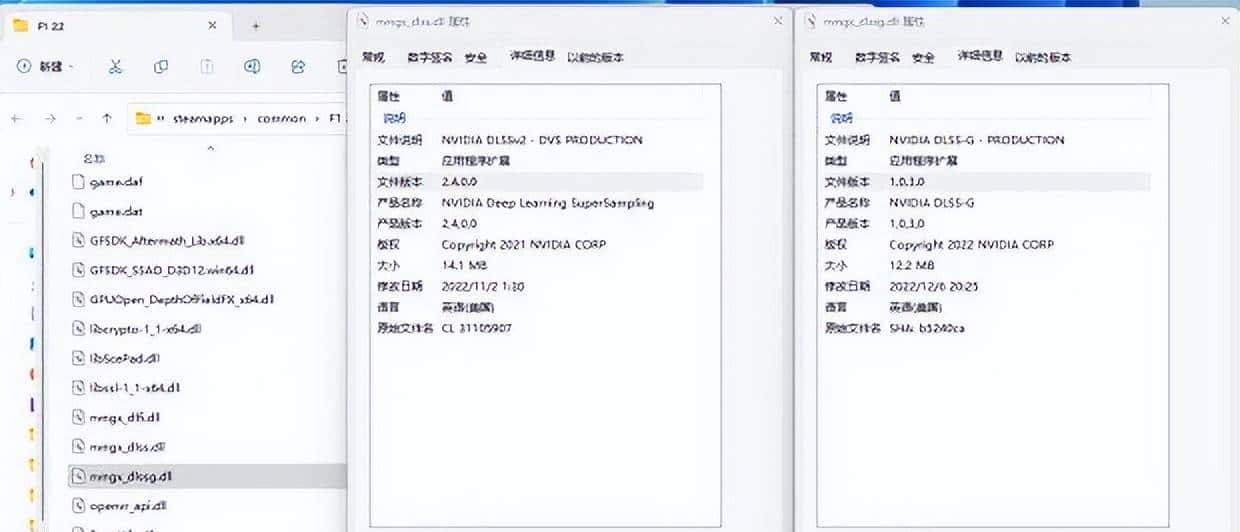The height and width of the screenshot is (532, 1240).
Task: Switch to 数字签名 tab in DLSS-G properties window
Action: click(878, 58)
